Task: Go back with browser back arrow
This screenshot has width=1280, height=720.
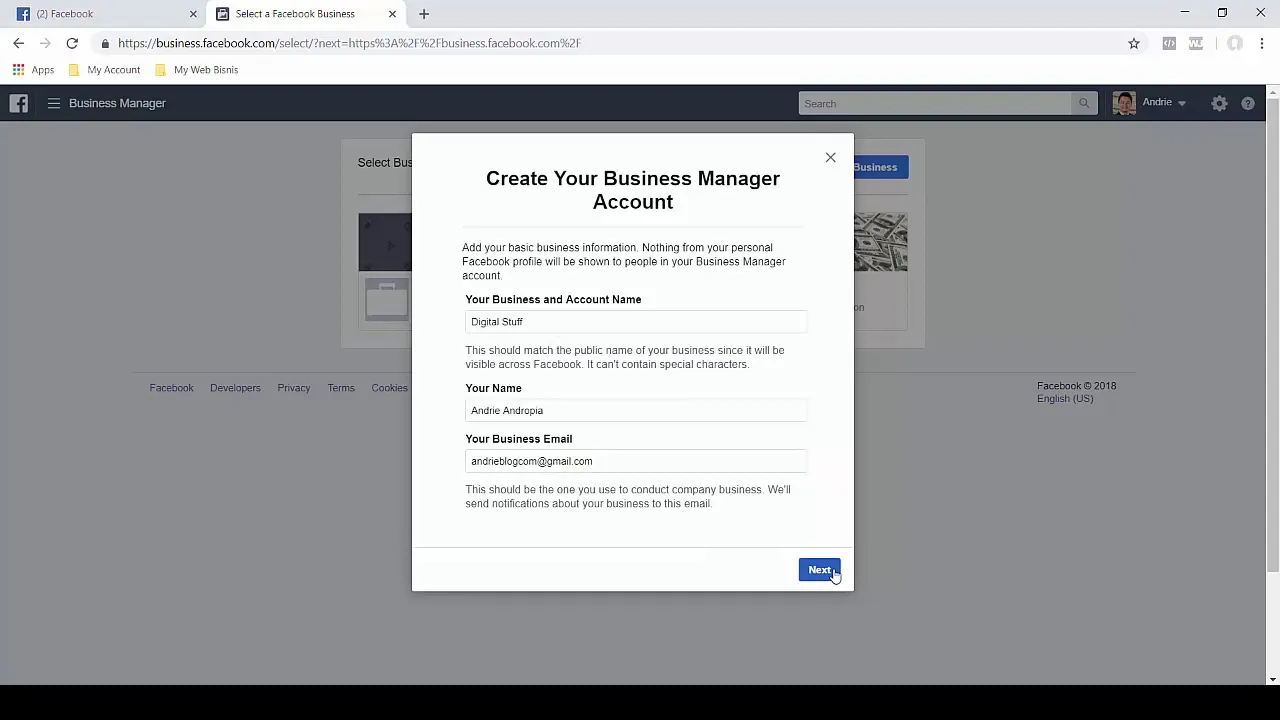Action: click(x=19, y=43)
